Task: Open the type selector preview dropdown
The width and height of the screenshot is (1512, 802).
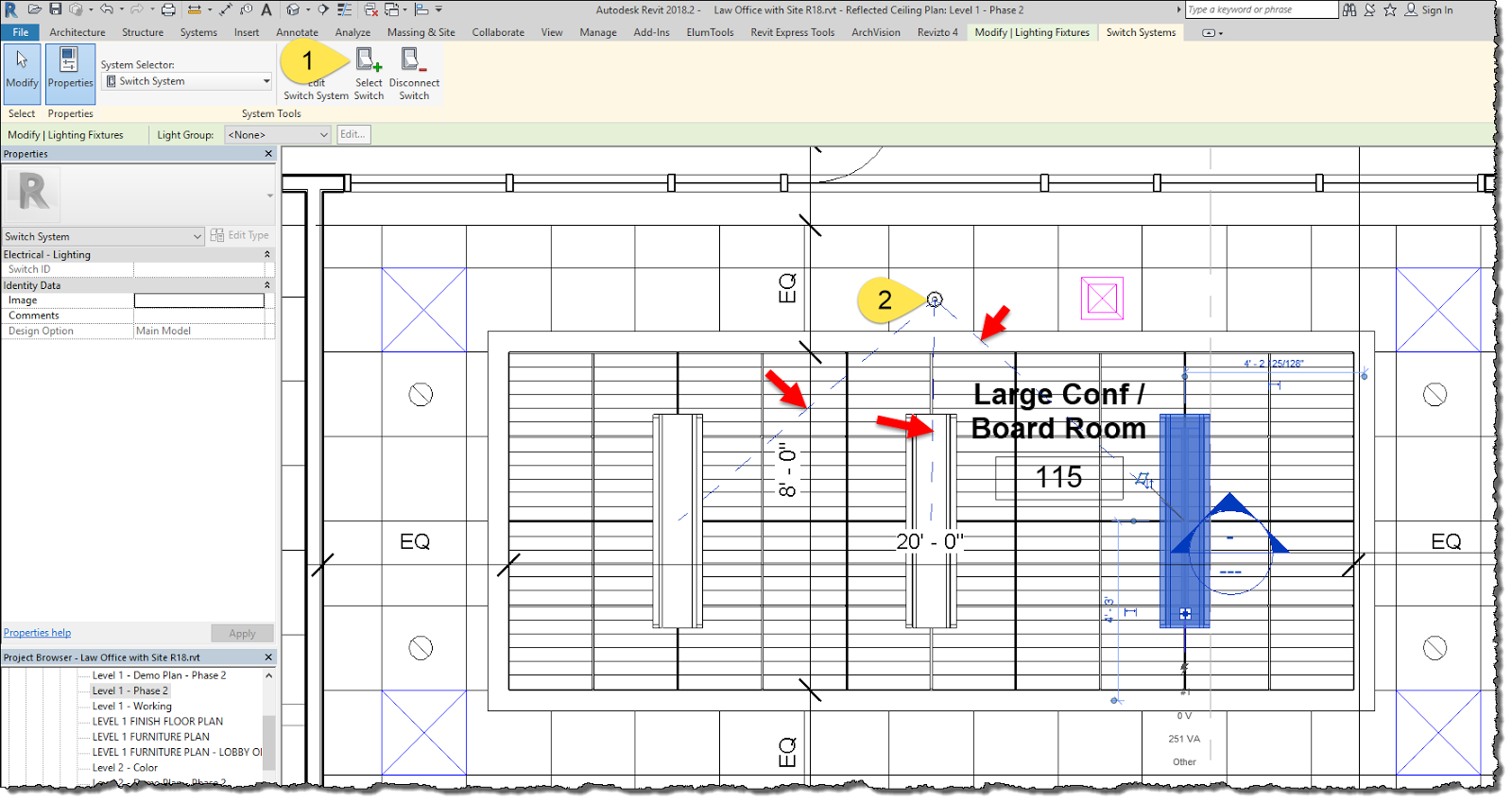Action: coord(270,196)
